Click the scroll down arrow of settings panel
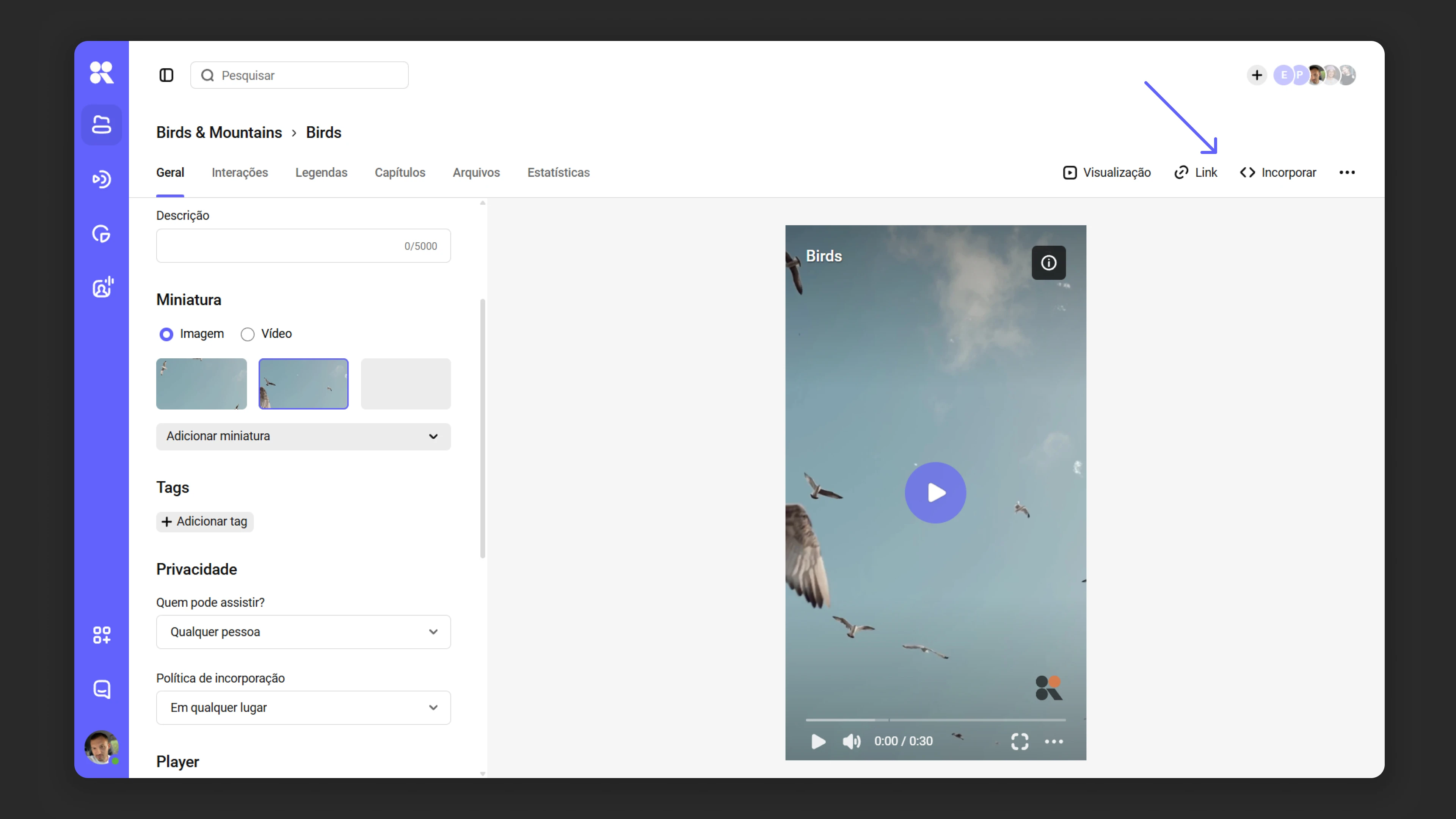Image resolution: width=1456 pixels, height=819 pixels. point(482,774)
